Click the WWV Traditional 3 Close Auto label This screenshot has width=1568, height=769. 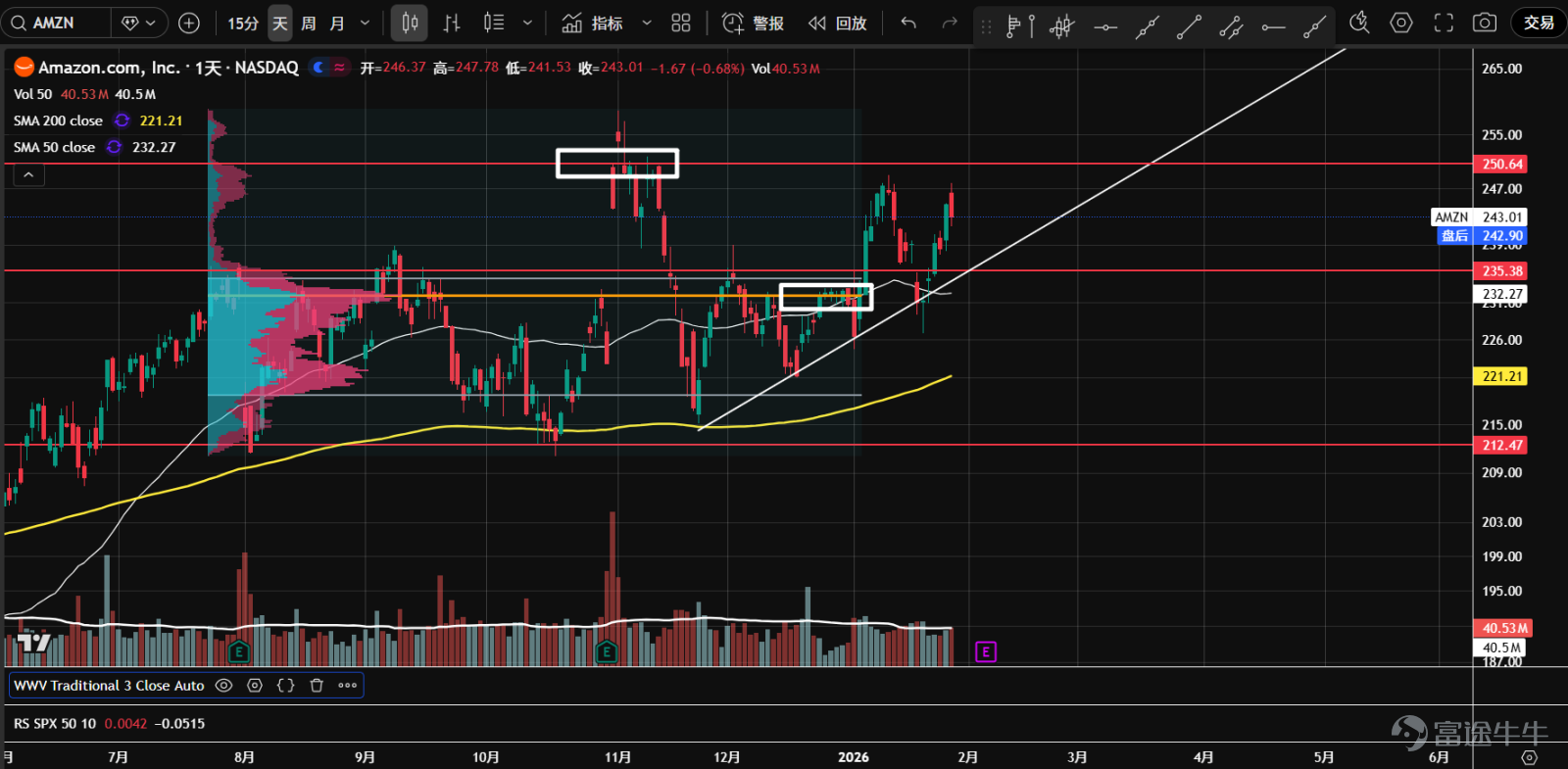coord(109,686)
